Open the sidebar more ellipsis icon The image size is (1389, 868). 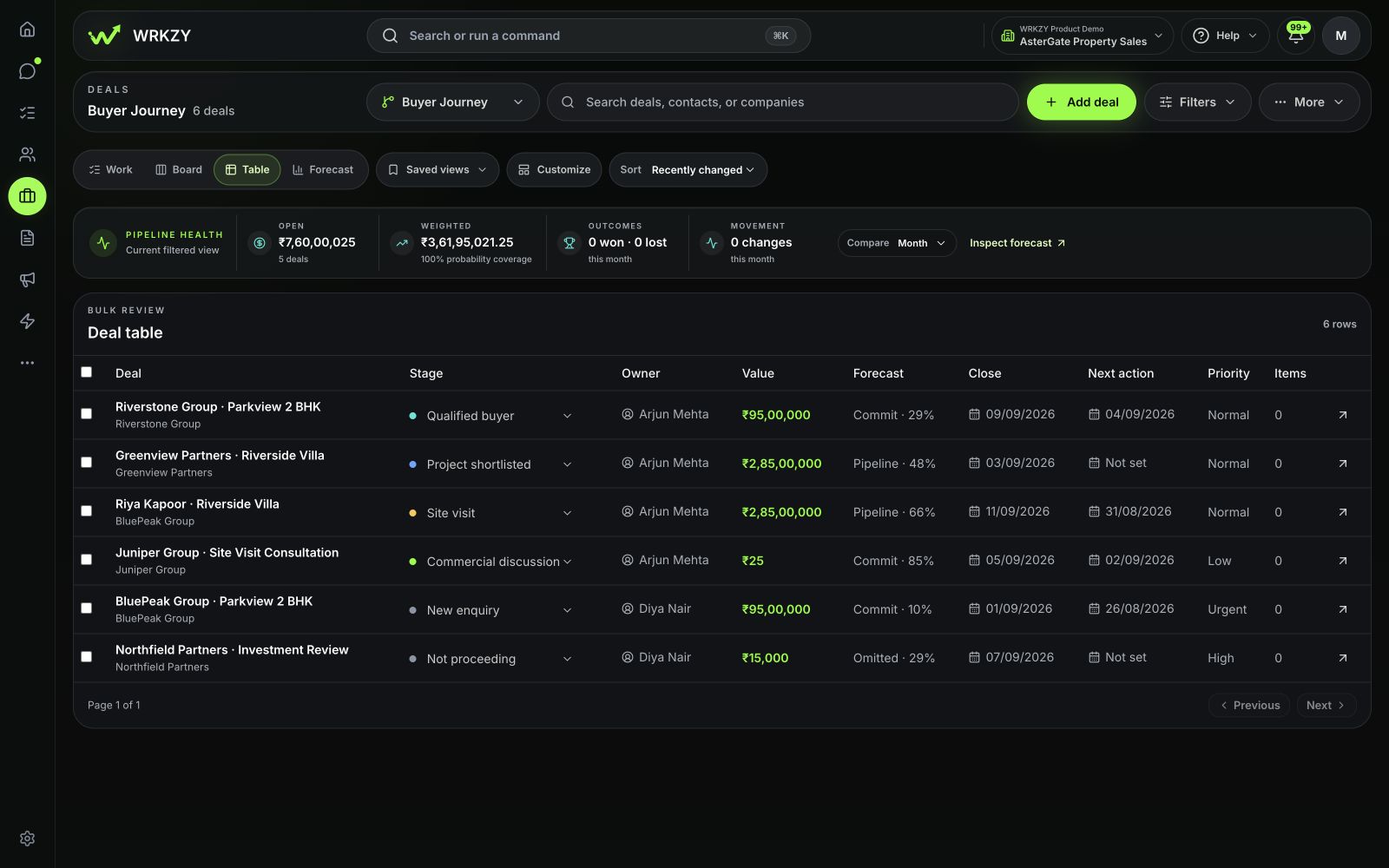[x=27, y=363]
